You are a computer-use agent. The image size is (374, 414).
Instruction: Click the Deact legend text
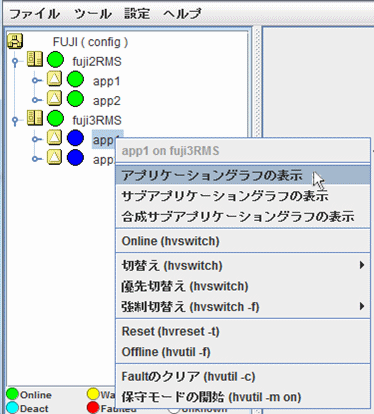[34, 409]
